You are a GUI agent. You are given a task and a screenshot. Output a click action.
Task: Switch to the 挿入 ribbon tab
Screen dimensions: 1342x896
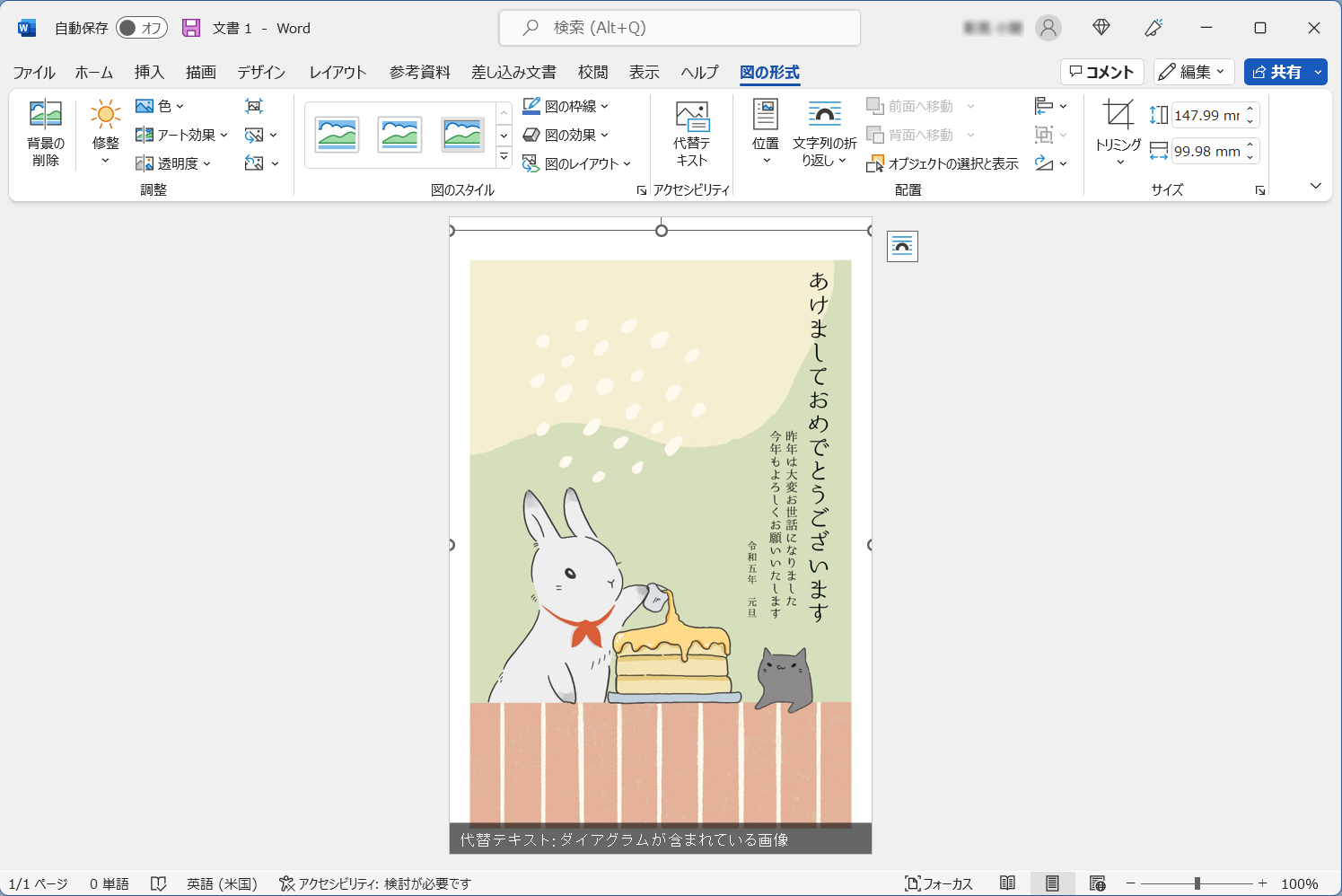pos(149,72)
